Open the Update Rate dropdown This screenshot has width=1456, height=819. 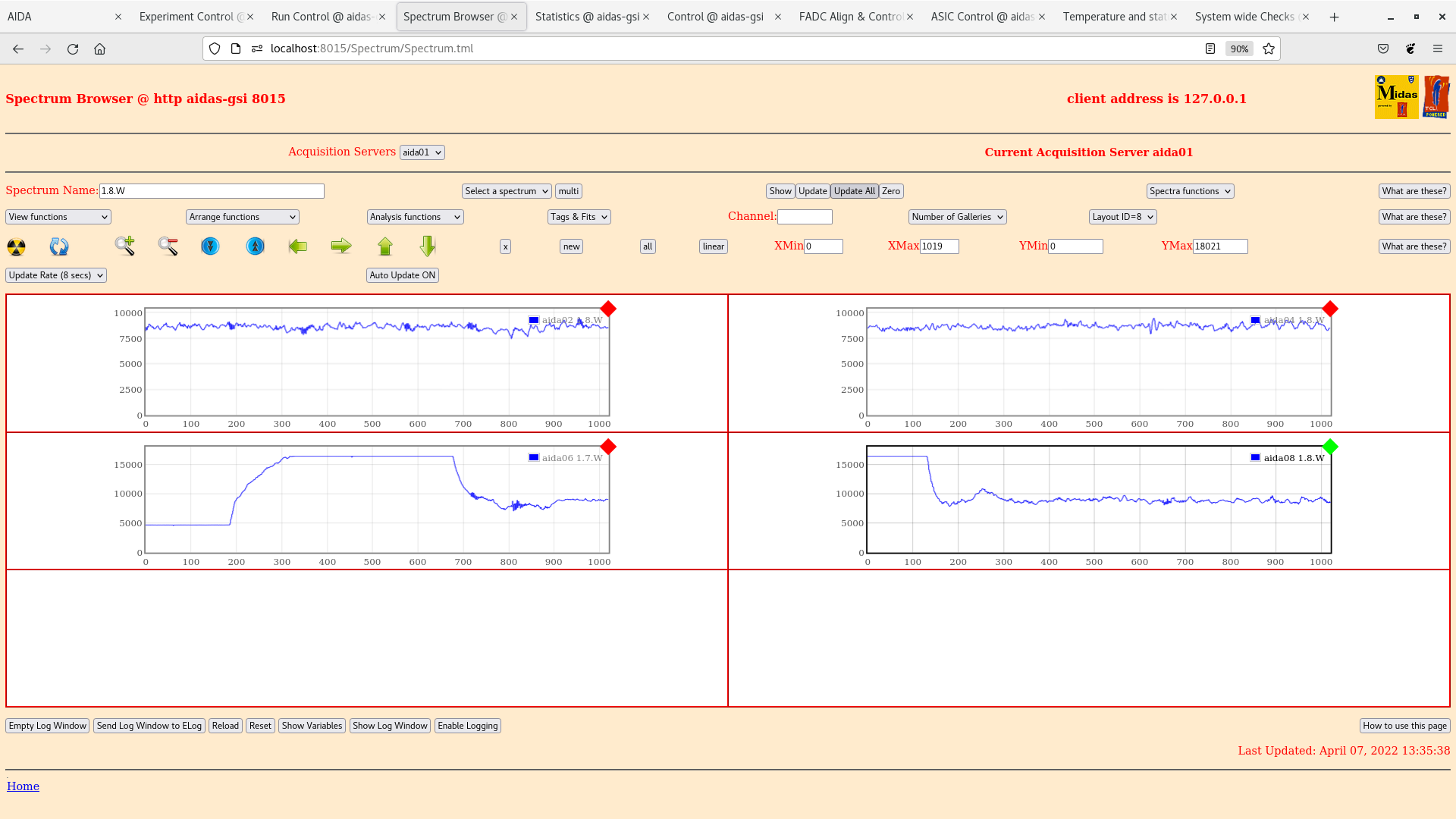pos(56,275)
